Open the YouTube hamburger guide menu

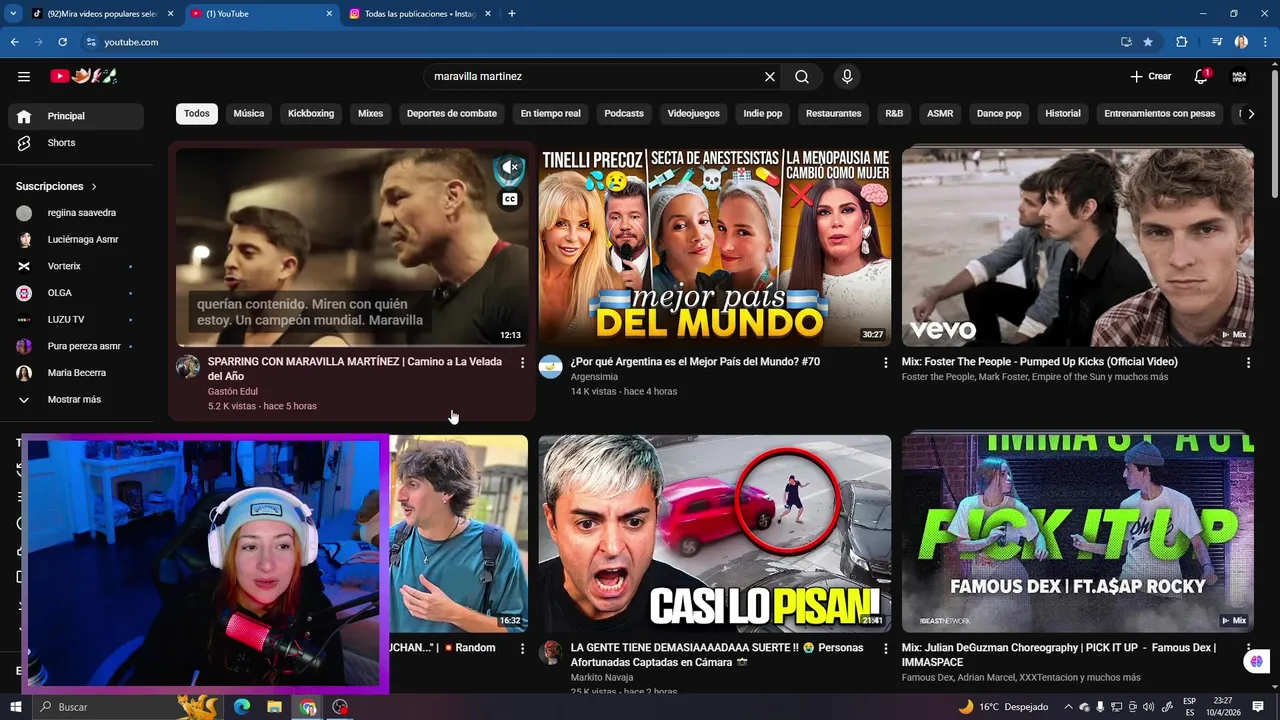pyautogui.click(x=24, y=76)
